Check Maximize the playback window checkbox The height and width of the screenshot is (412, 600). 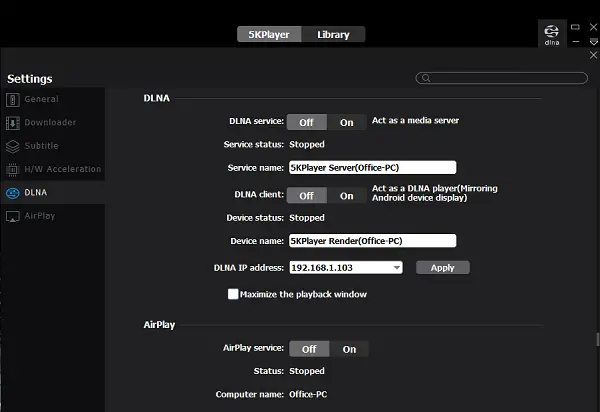233,294
